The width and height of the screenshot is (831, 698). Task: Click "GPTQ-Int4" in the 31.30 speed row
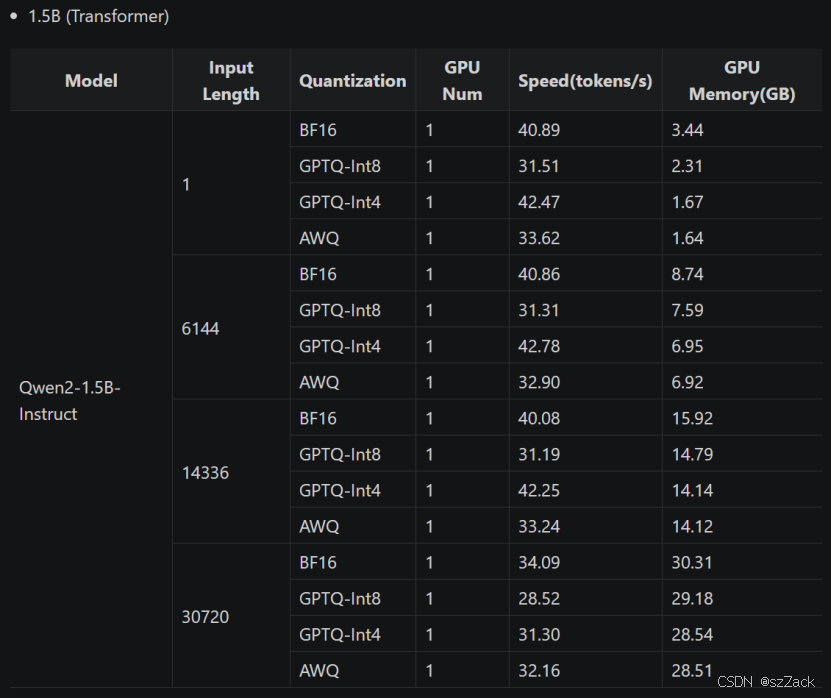(x=340, y=634)
